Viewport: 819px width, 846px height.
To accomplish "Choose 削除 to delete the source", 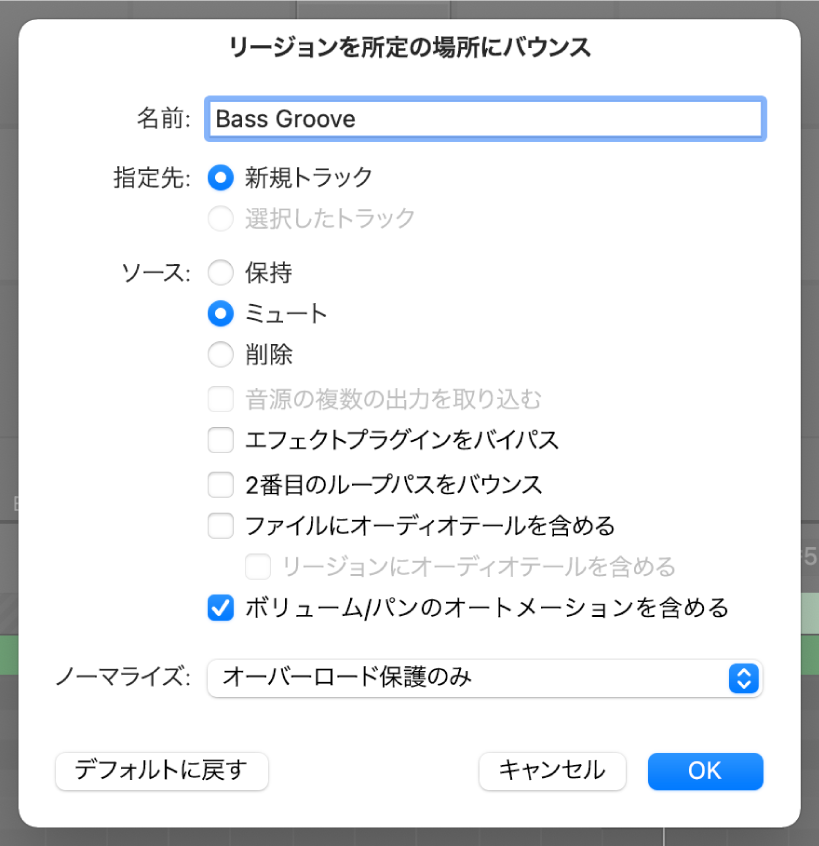I will (220, 354).
